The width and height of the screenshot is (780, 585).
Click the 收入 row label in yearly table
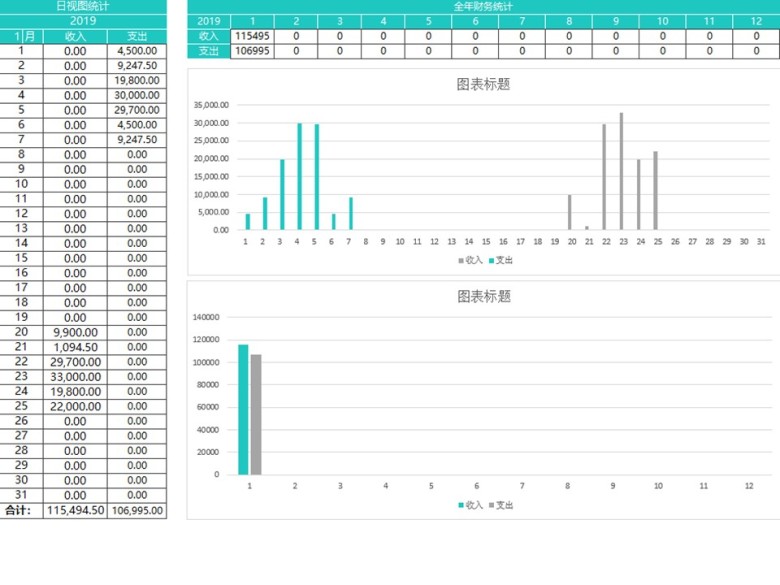209,36
